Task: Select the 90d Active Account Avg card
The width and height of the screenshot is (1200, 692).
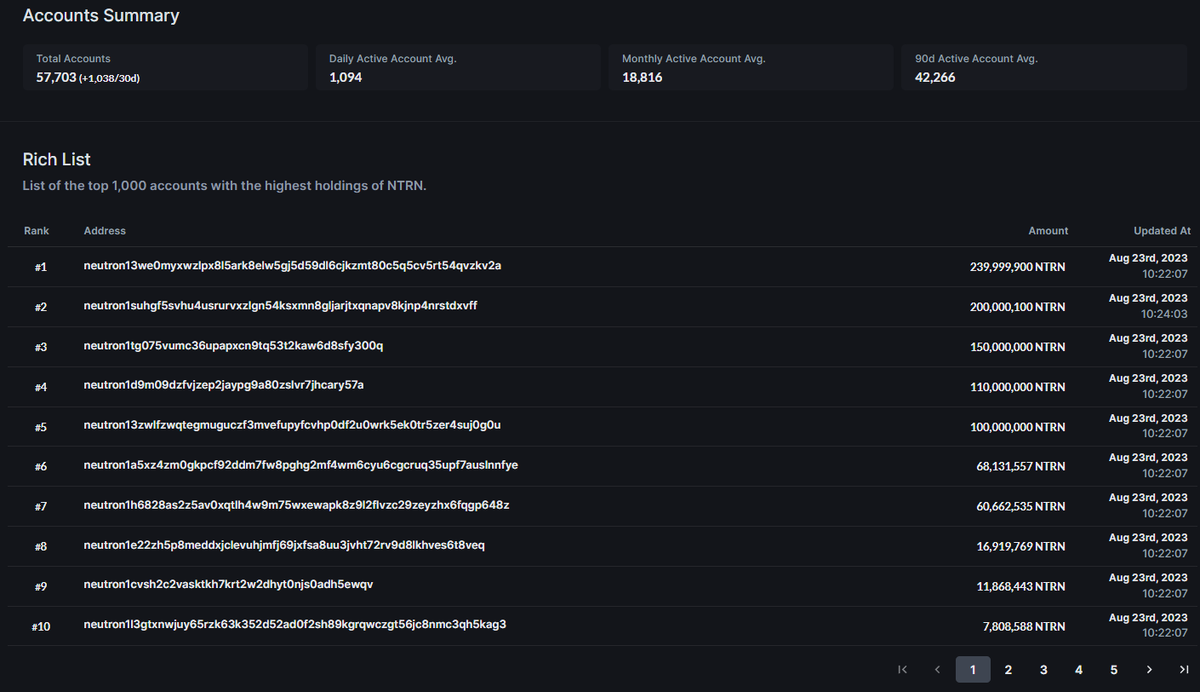Action: coord(1044,66)
